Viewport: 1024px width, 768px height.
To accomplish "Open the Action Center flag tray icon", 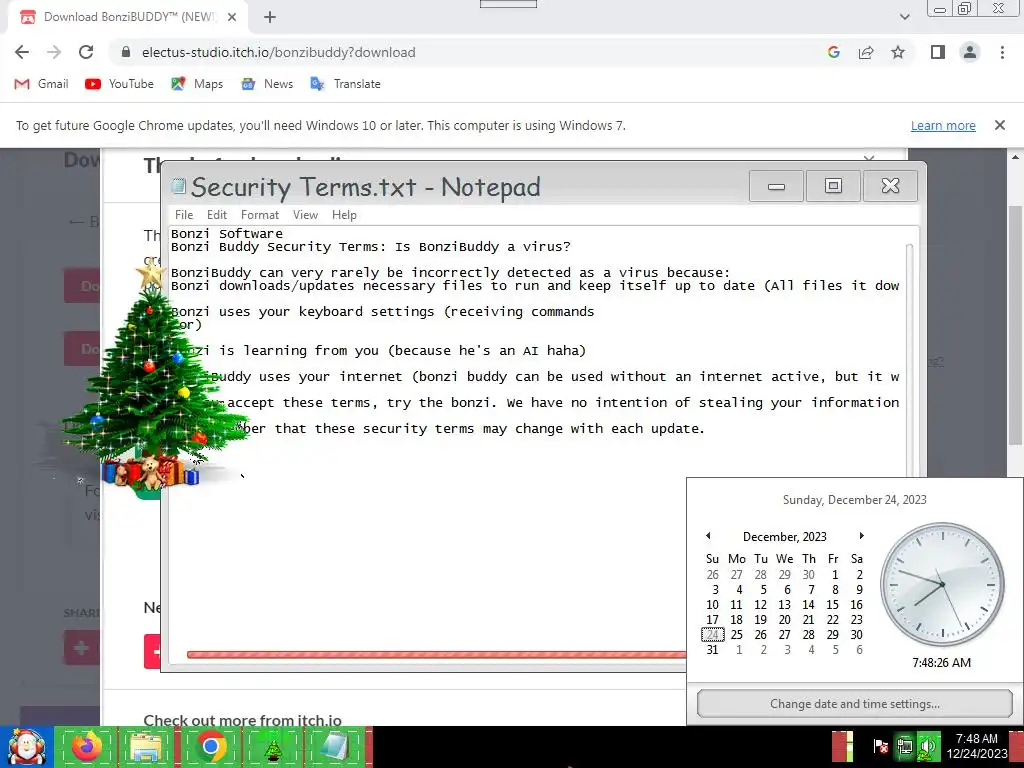I will [880, 746].
